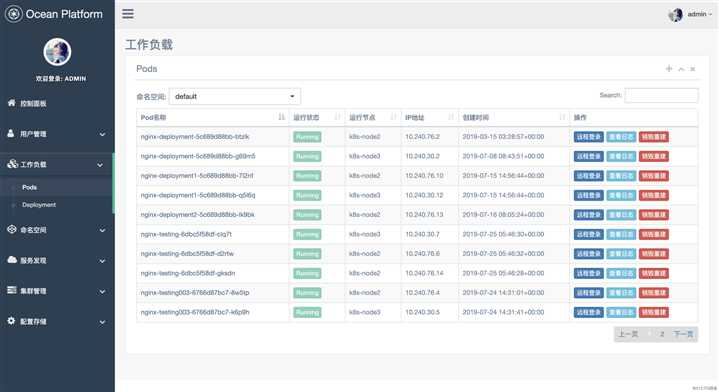Click the 命名空间 namespace icon
Viewport: 719px width, 392px height.
tap(12, 229)
